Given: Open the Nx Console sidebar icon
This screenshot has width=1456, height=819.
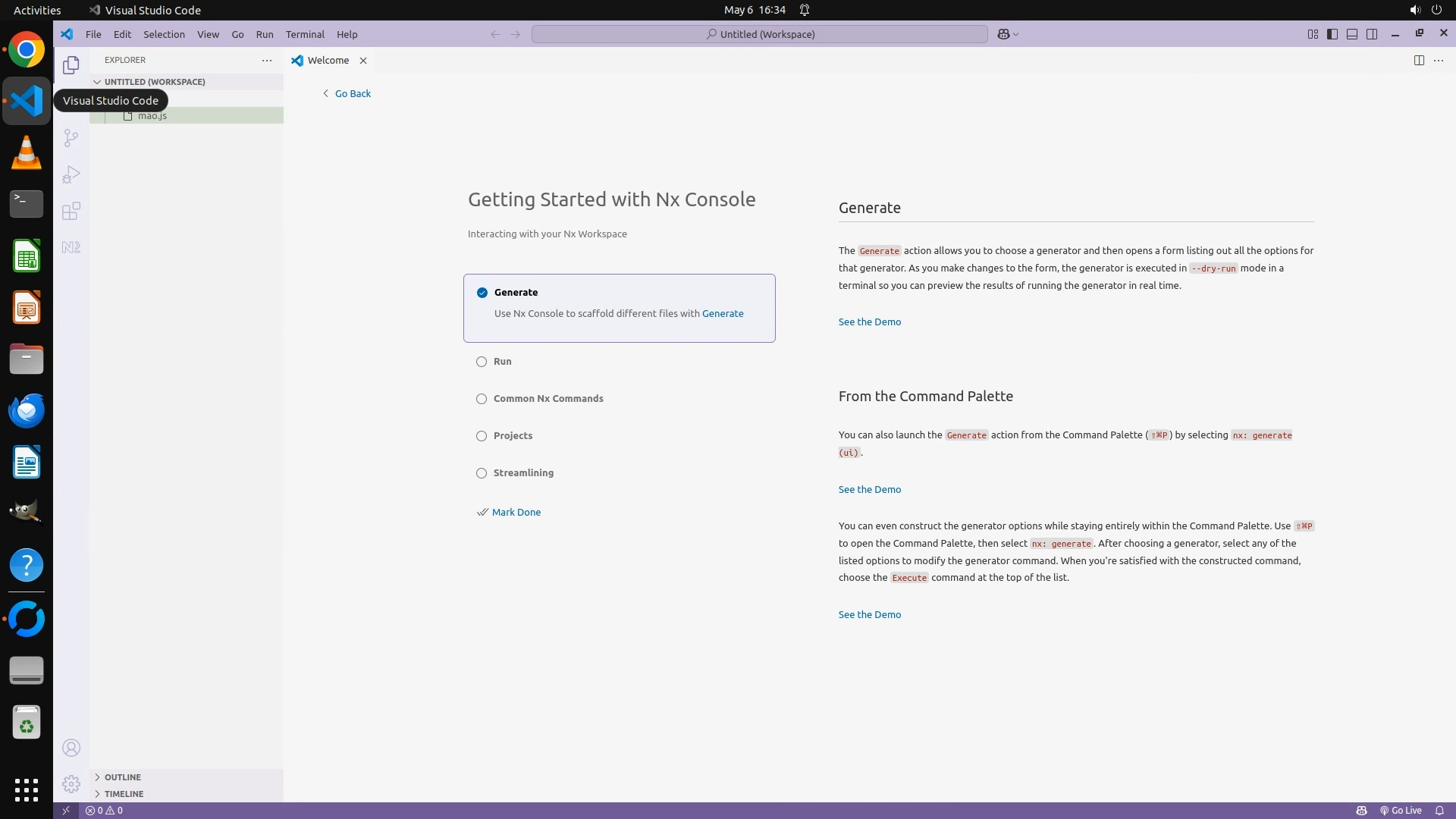Looking at the screenshot, I should [71, 247].
